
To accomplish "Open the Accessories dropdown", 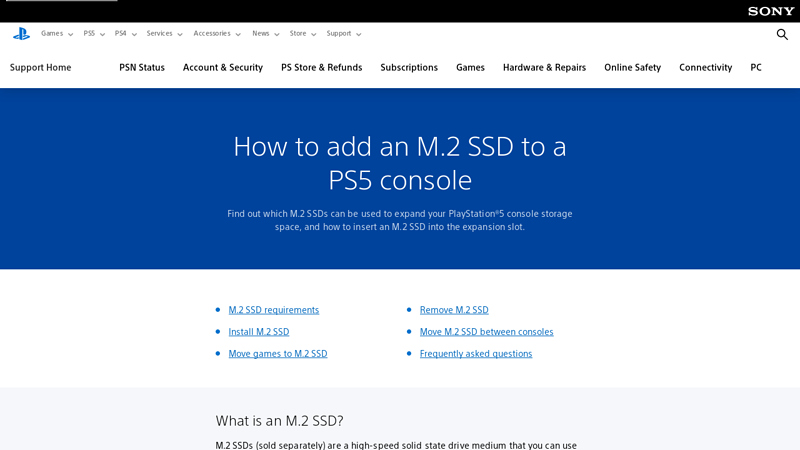I will 217,34.
